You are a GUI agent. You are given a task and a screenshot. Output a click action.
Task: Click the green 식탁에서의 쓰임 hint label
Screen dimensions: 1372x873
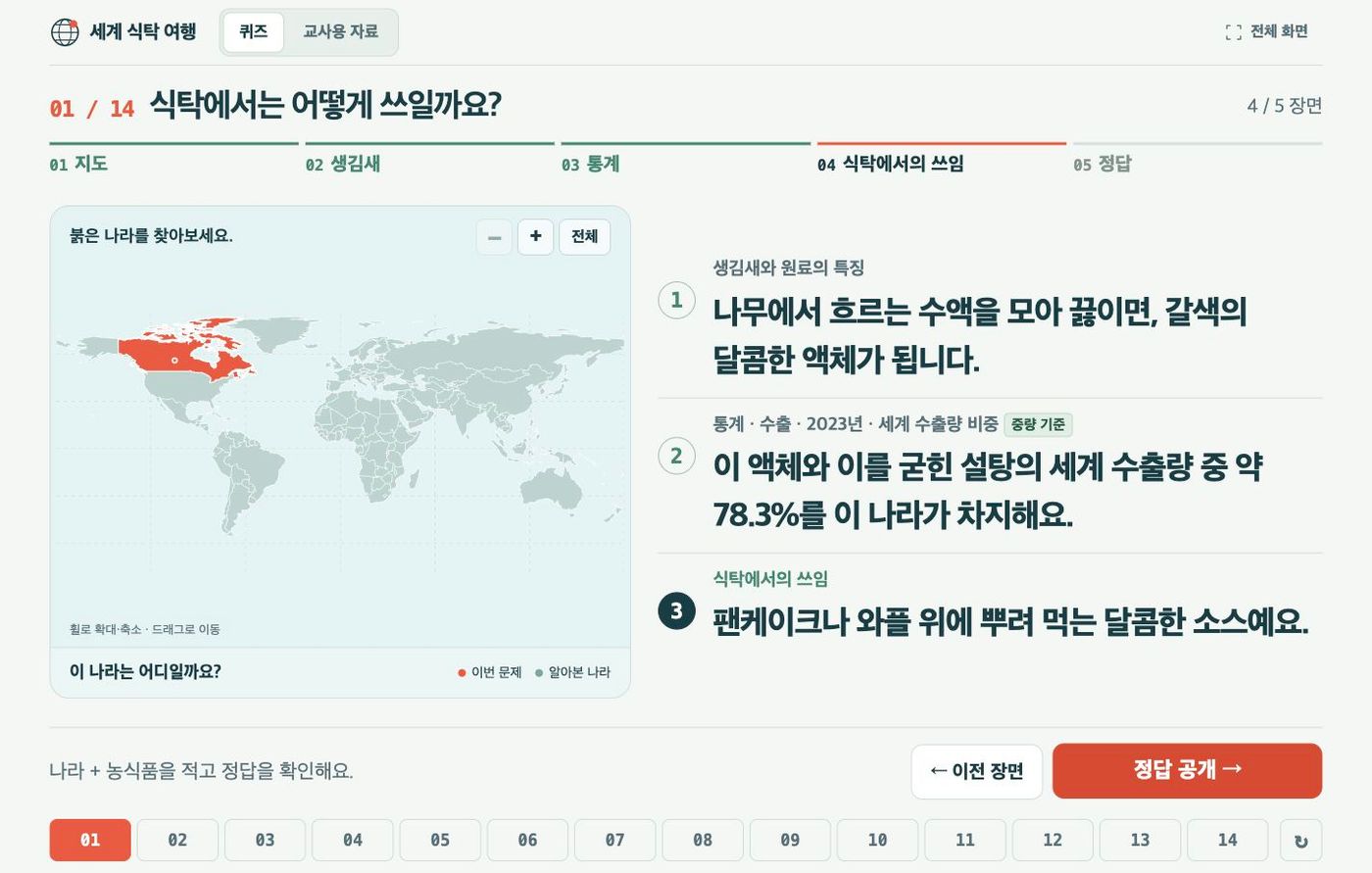point(770,579)
